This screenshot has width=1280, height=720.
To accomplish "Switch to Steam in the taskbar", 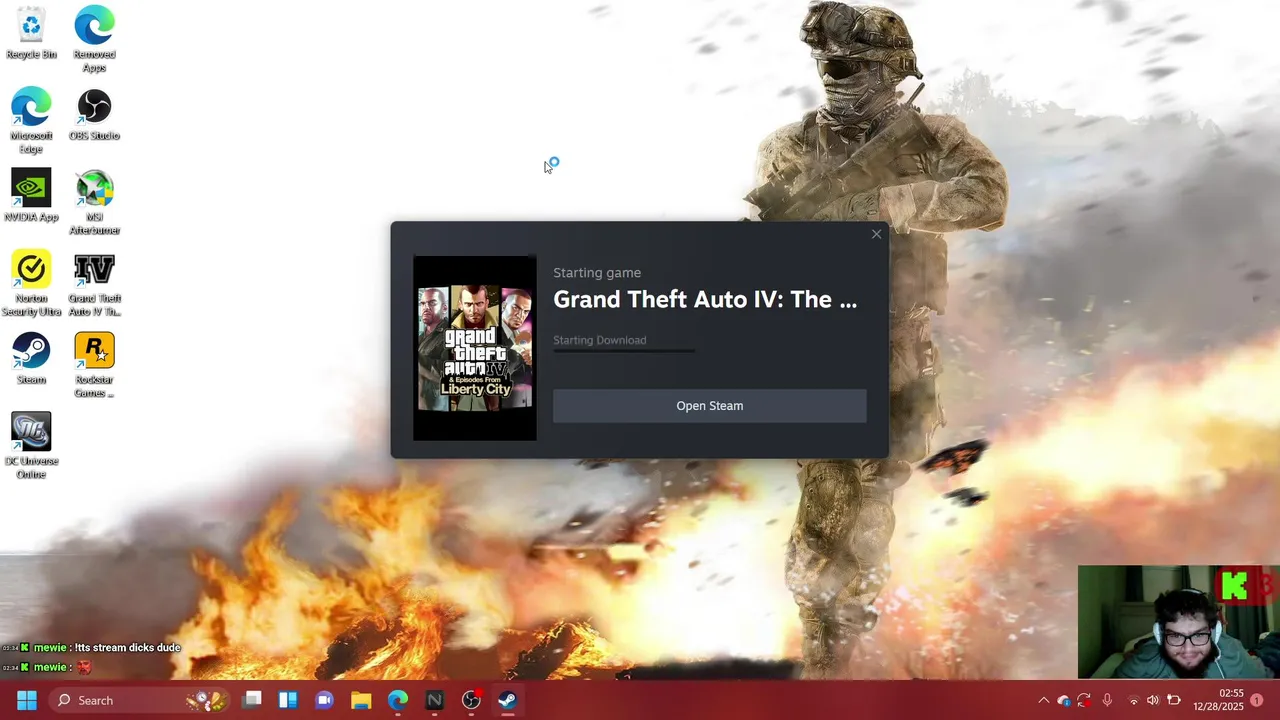I will [x=508, y=700].
